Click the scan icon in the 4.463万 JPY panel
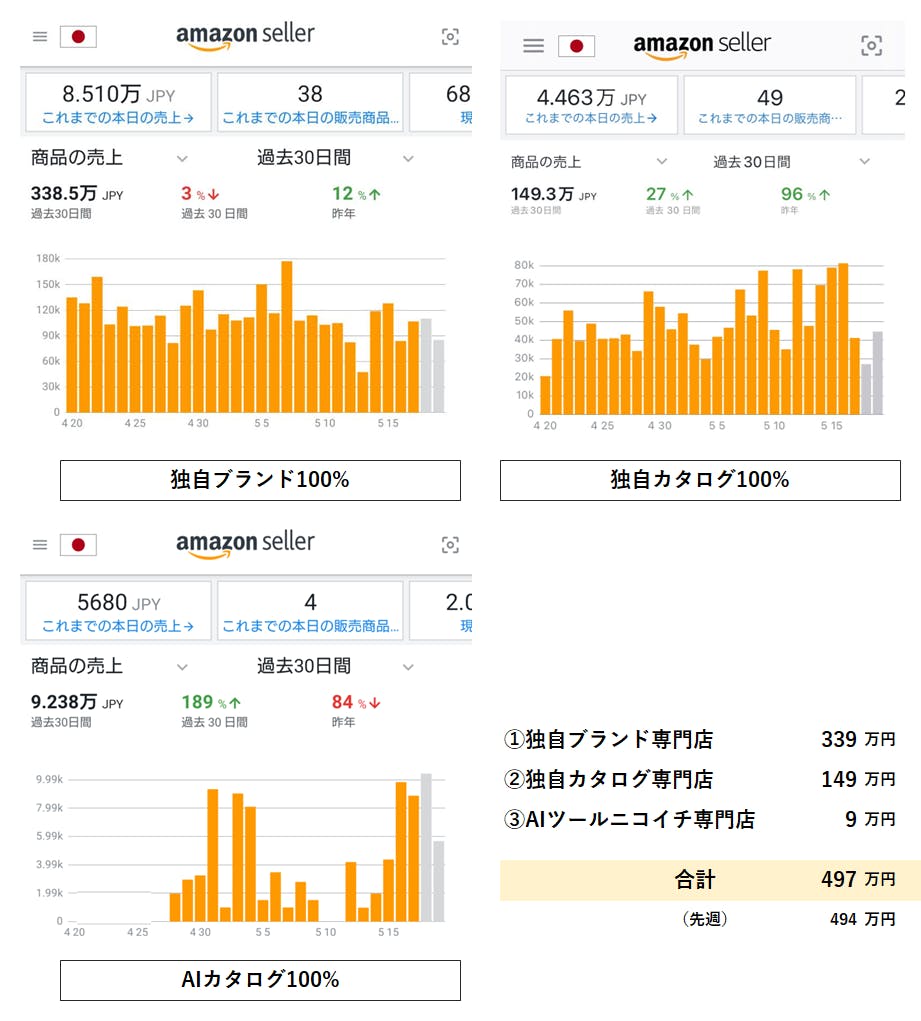 click(x=871, y=46)
